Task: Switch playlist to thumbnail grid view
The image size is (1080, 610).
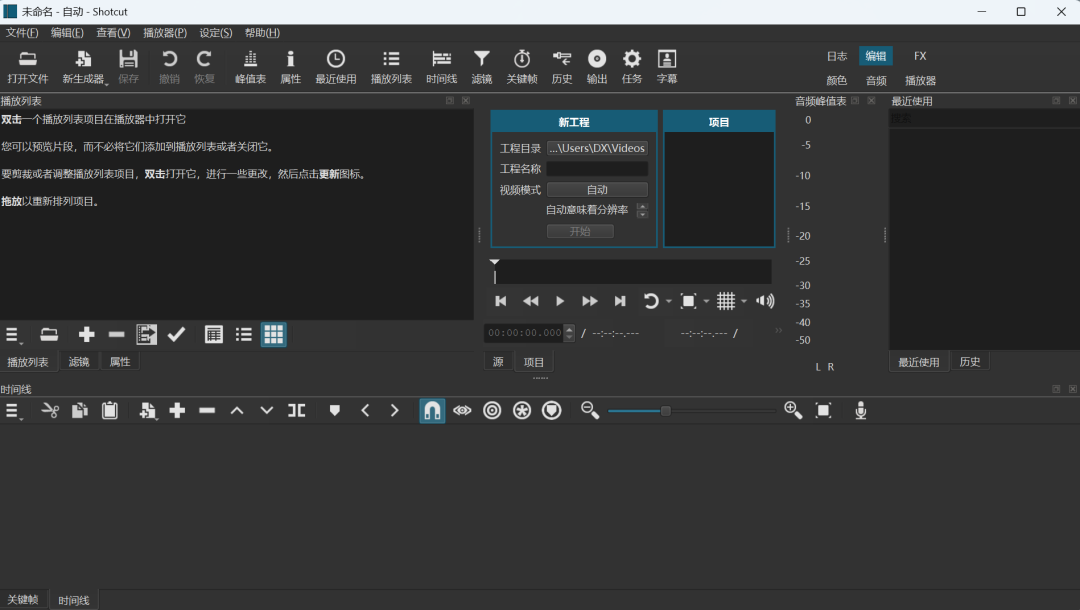Action: [273, 335]
